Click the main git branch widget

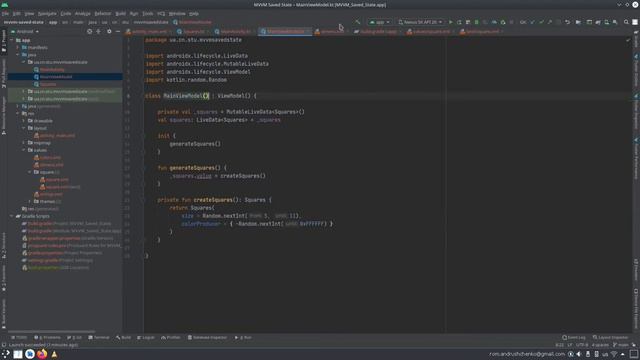[621, 345]
